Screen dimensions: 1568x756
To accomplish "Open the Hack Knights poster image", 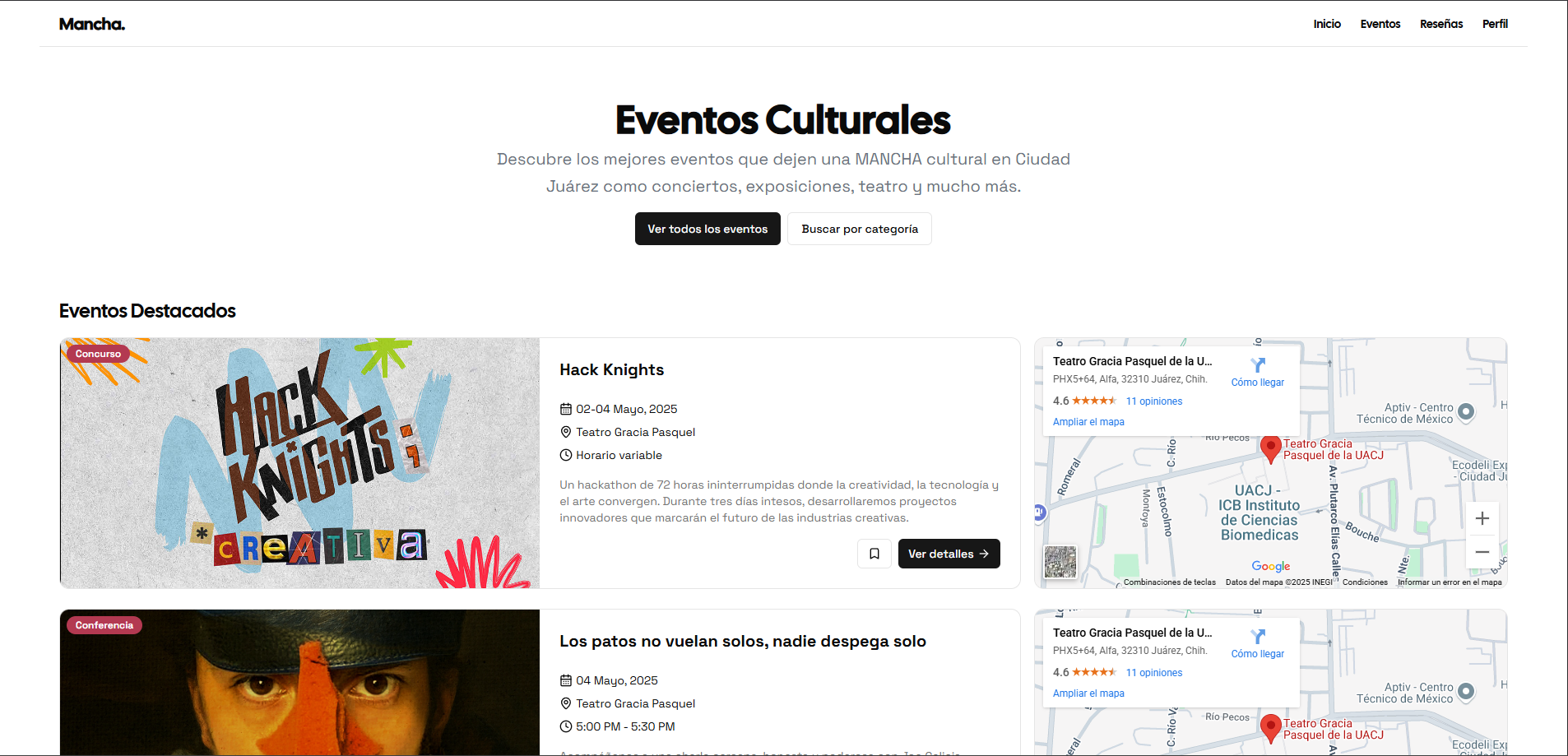I will coord(299,463).
